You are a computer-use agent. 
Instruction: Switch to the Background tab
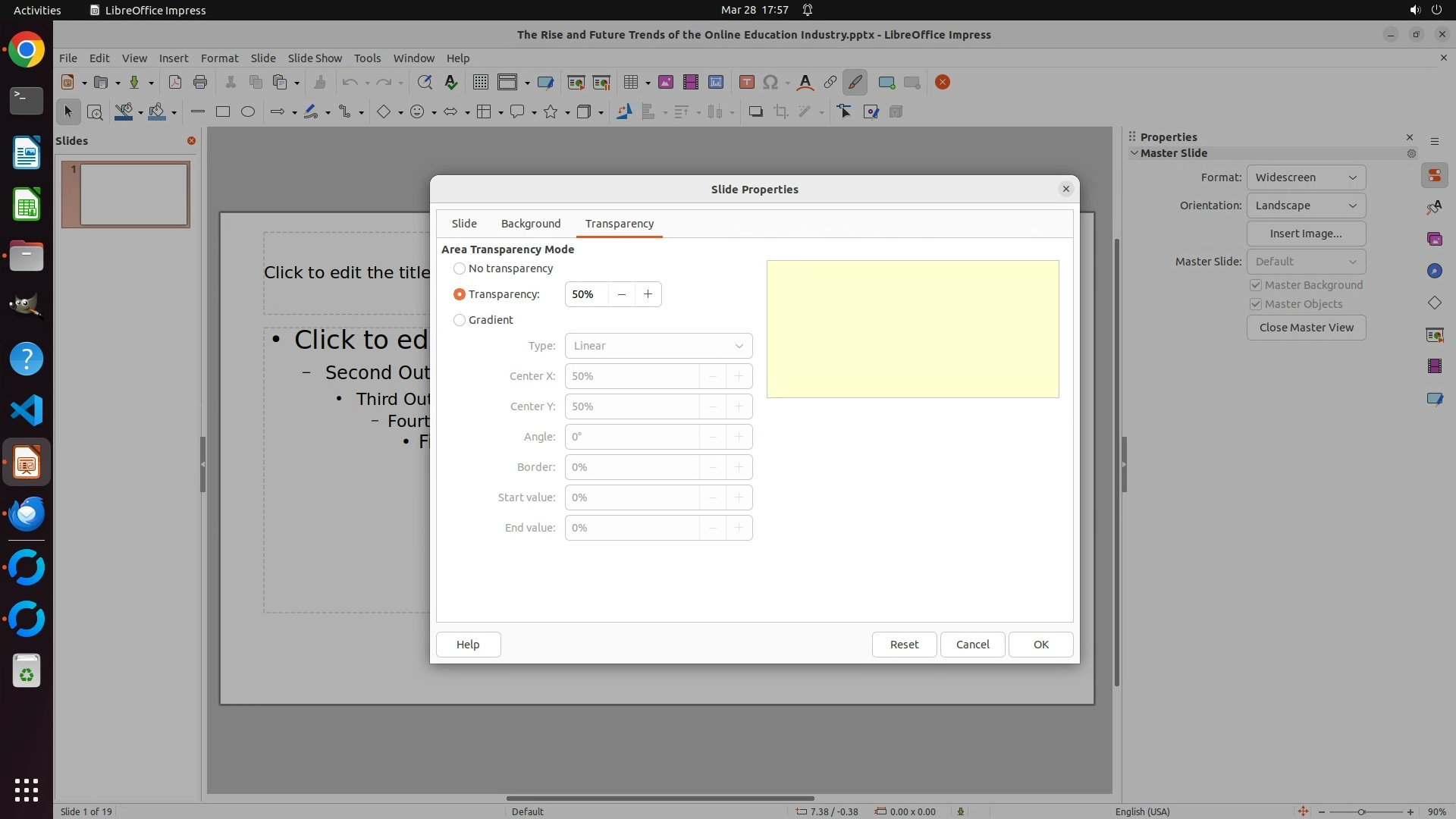coord(531,224)
